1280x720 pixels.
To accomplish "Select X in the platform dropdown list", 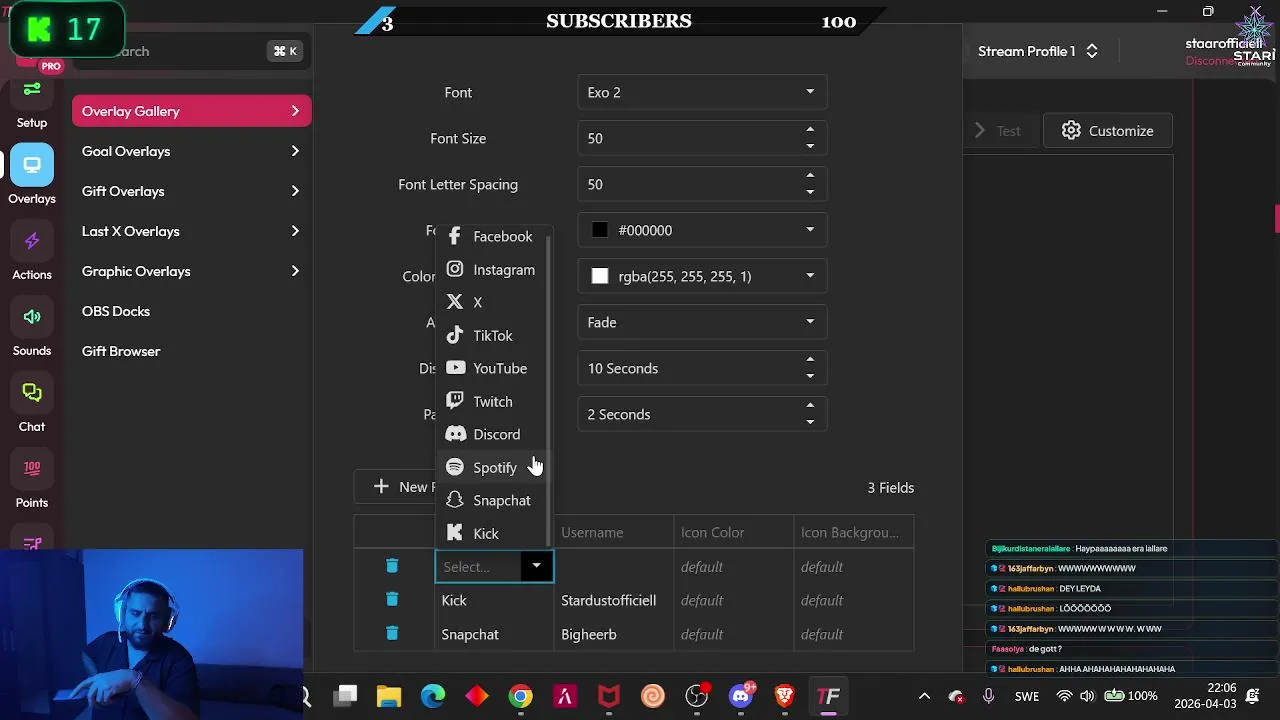I will click(x=491, y=302).
